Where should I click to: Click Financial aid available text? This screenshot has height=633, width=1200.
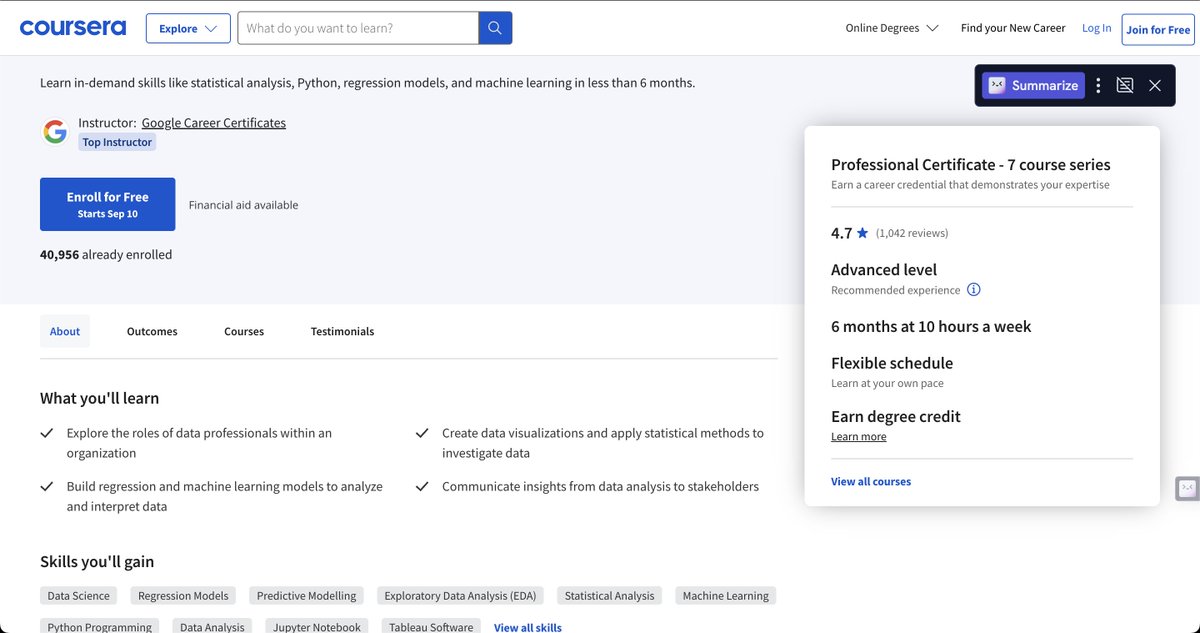coord(243,205)
